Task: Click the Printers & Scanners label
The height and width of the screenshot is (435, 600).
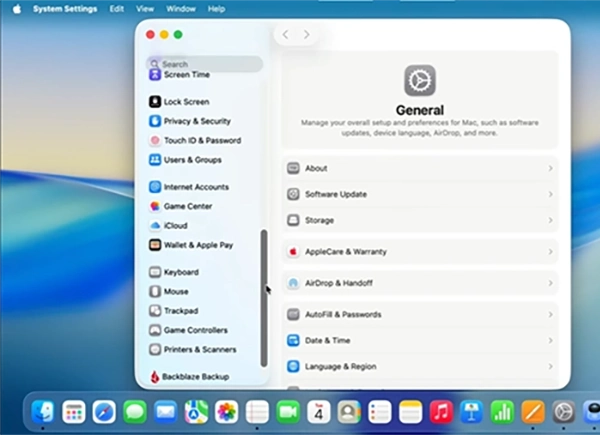Action: pos(200,349)
